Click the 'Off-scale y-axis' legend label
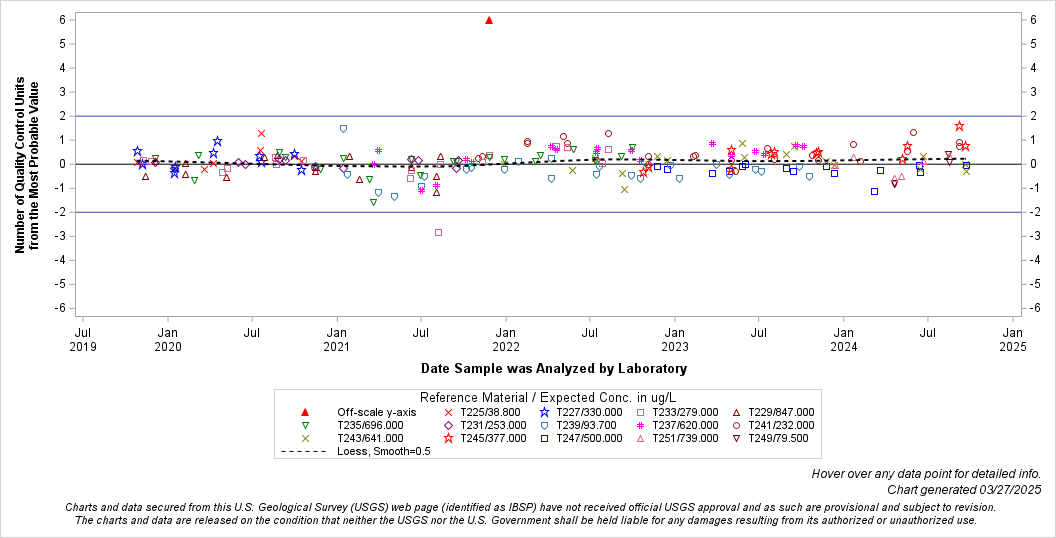The image size is (1056, 538). pyautogui.click(x=376, y=412)
